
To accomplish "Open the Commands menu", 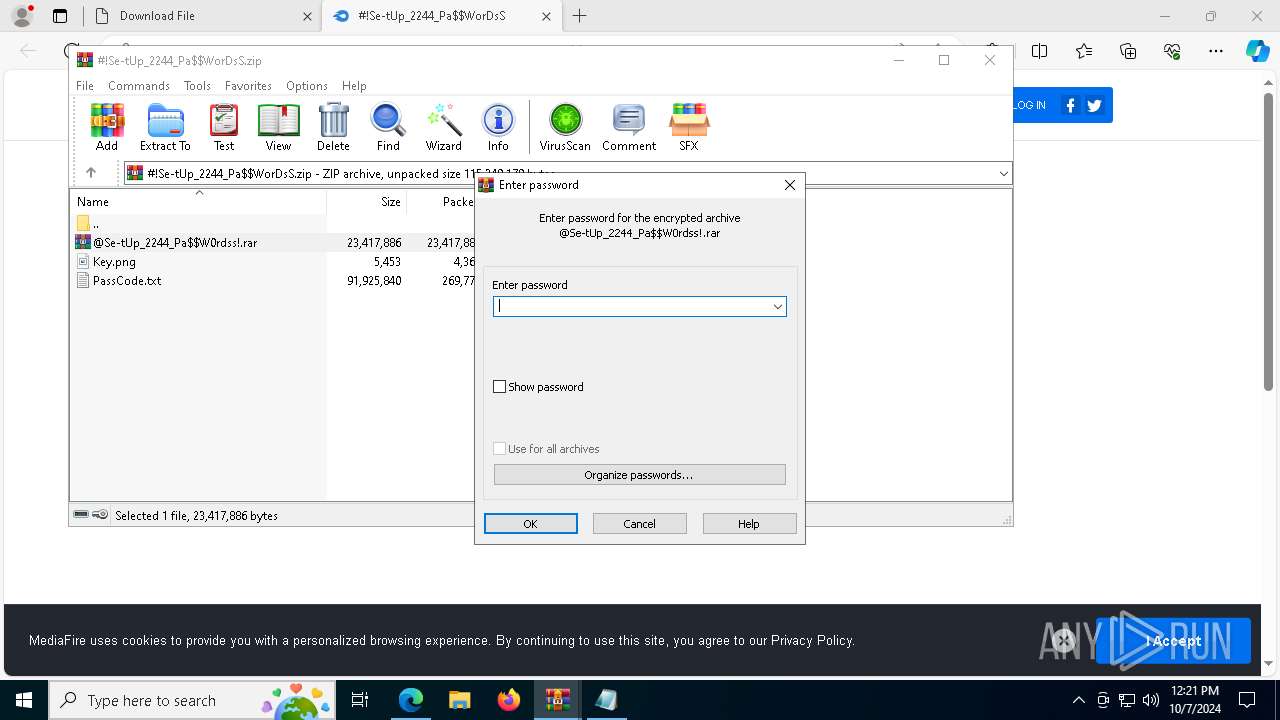I will (x=139, y=86).
